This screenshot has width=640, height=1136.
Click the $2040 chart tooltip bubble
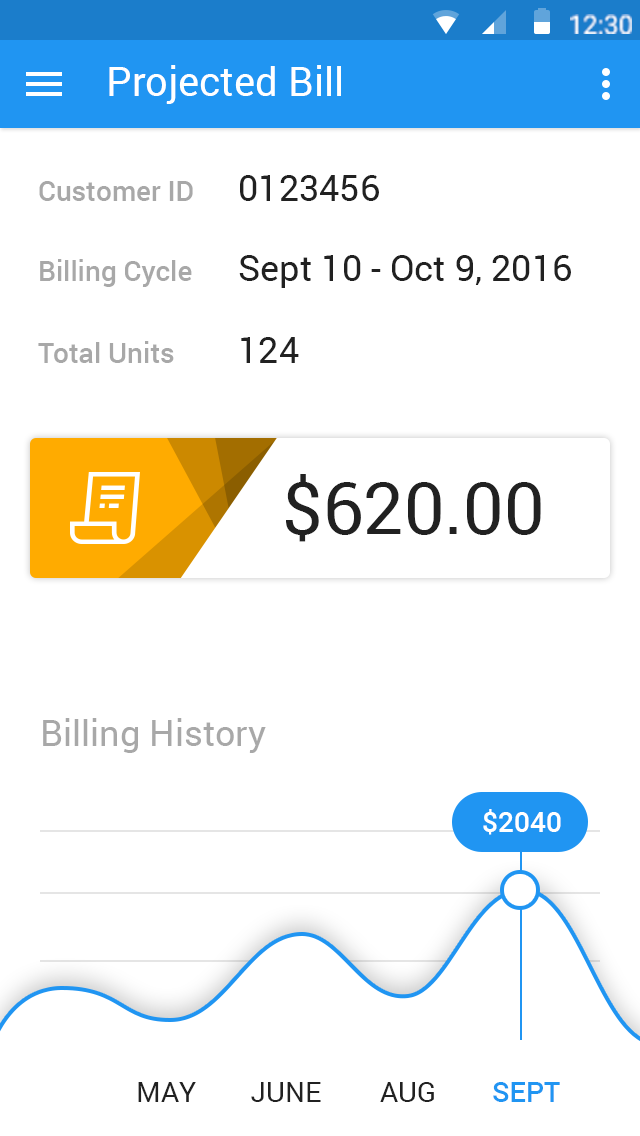[x=520, y=822]
